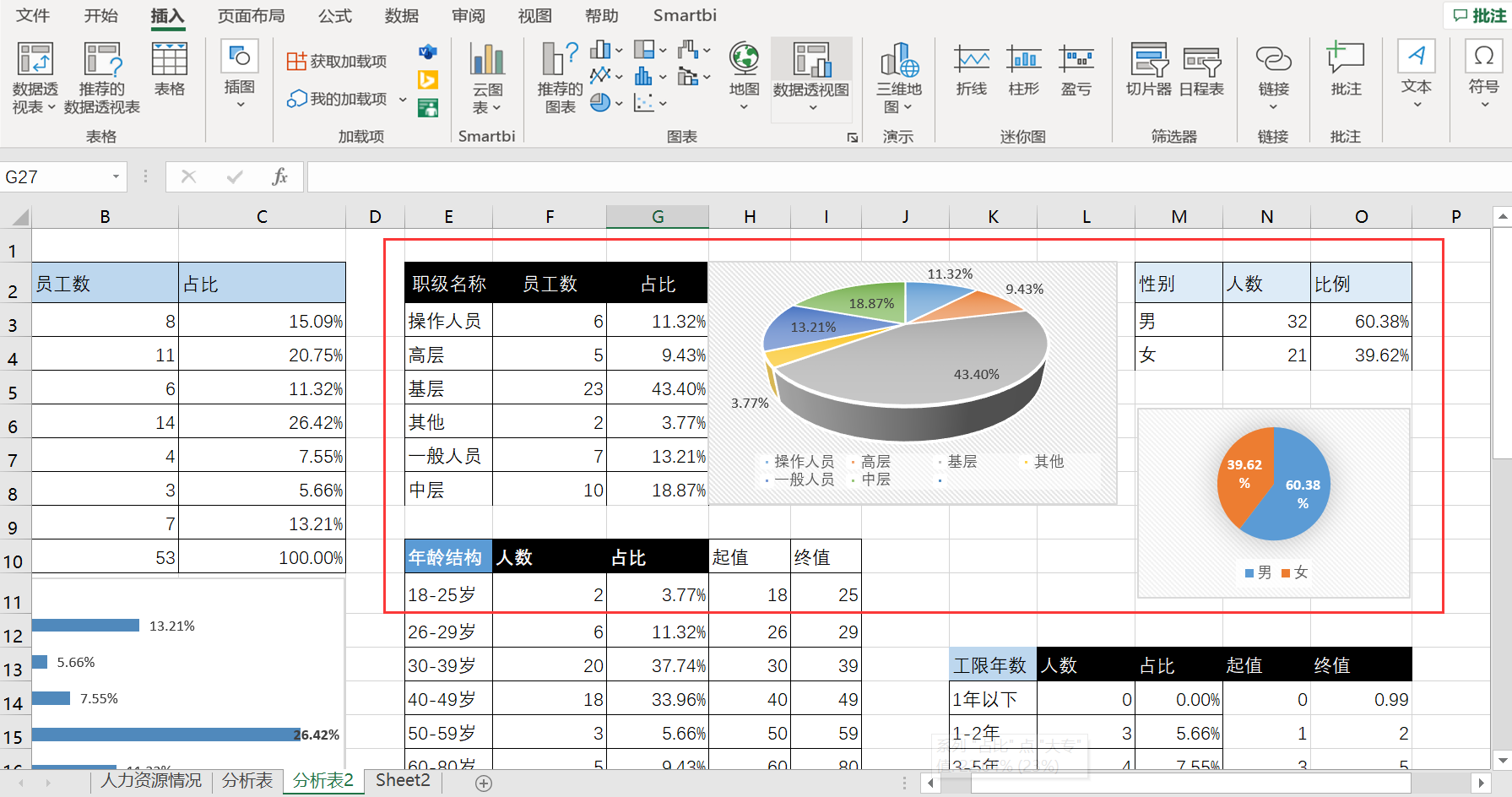Switch to the Smartbi ribbon tab
Viewport: 1512px width, 797px height.
tap(685, 15)
